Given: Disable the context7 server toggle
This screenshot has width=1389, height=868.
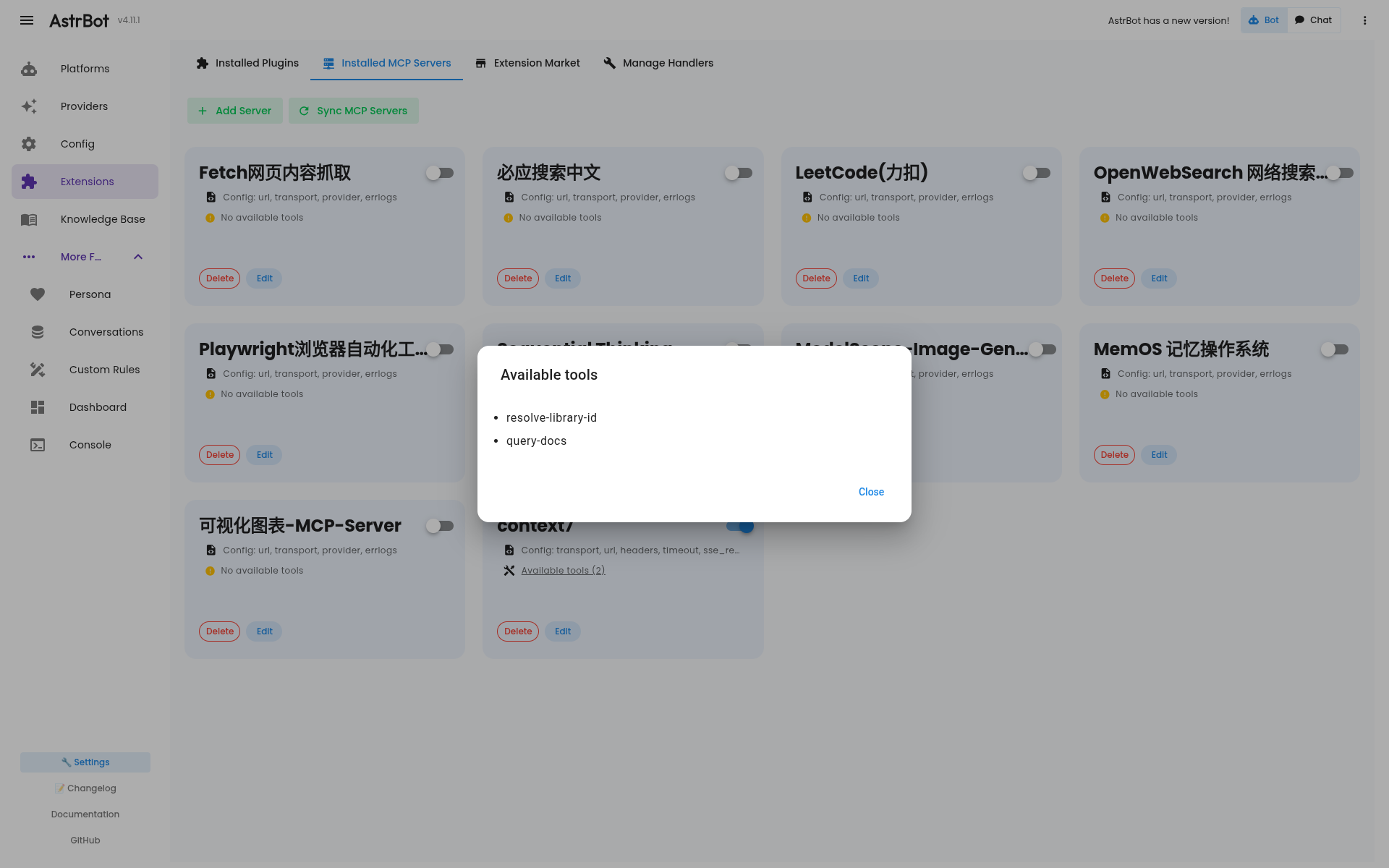Looking at the screenshot, I should tap(739, 526).
